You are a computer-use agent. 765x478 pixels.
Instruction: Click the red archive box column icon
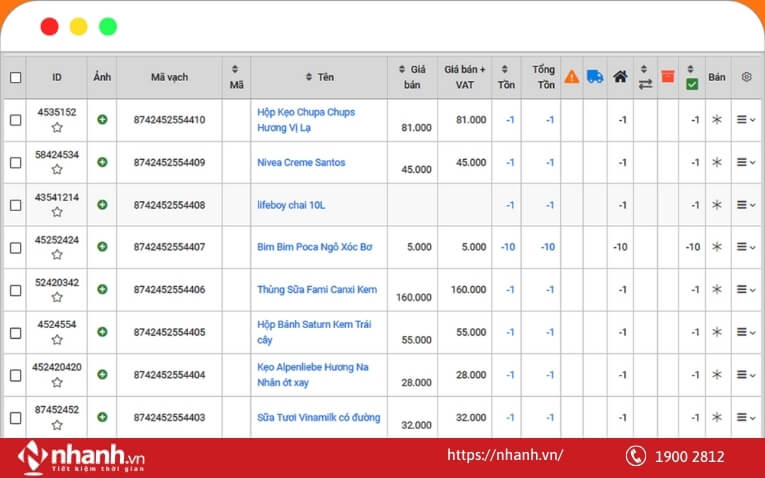pyautogui.click(x=668, y=77)
